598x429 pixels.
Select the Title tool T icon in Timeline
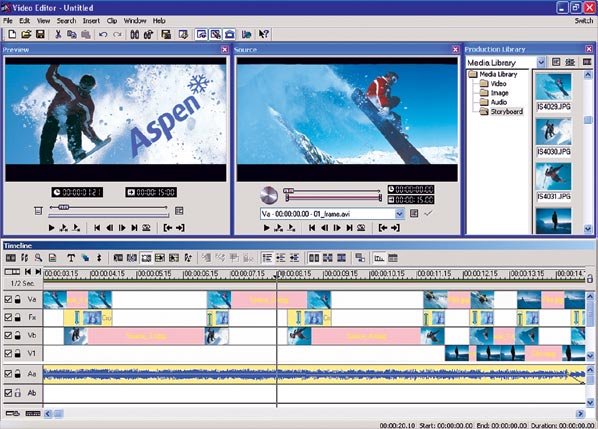click(x=71, y=258)
